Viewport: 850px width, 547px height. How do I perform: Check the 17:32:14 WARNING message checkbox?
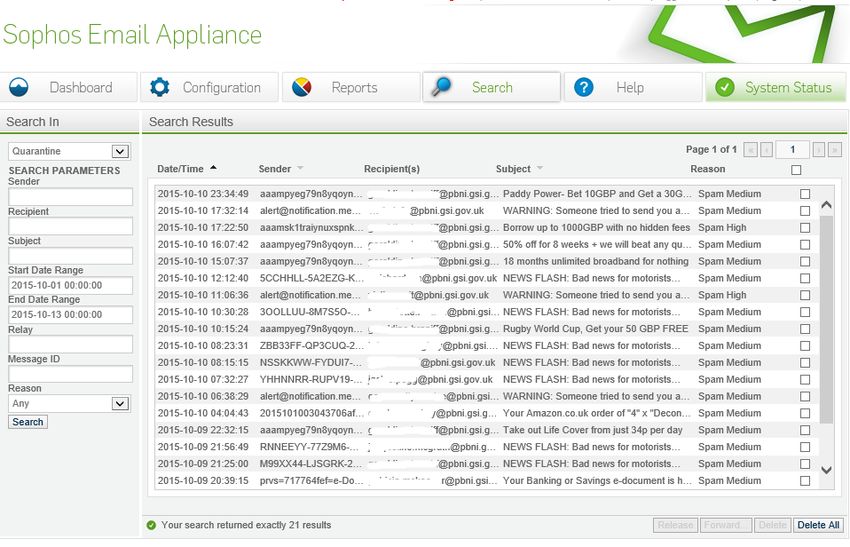click(x=805, y=211)
